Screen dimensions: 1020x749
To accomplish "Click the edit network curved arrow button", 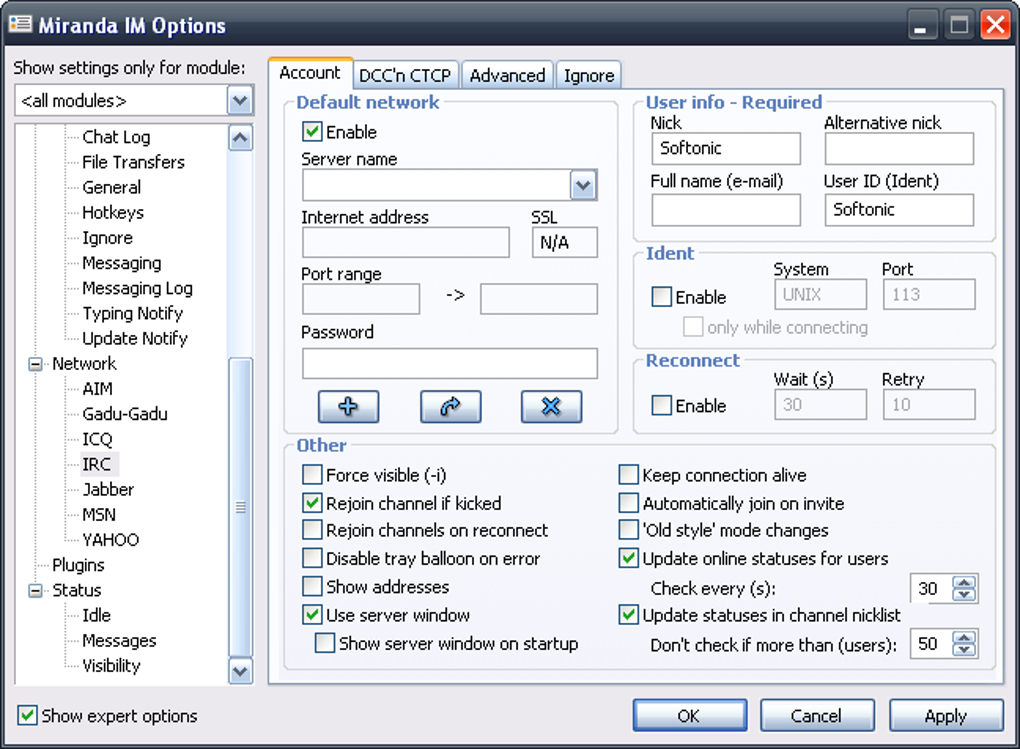I will (450, 407).
